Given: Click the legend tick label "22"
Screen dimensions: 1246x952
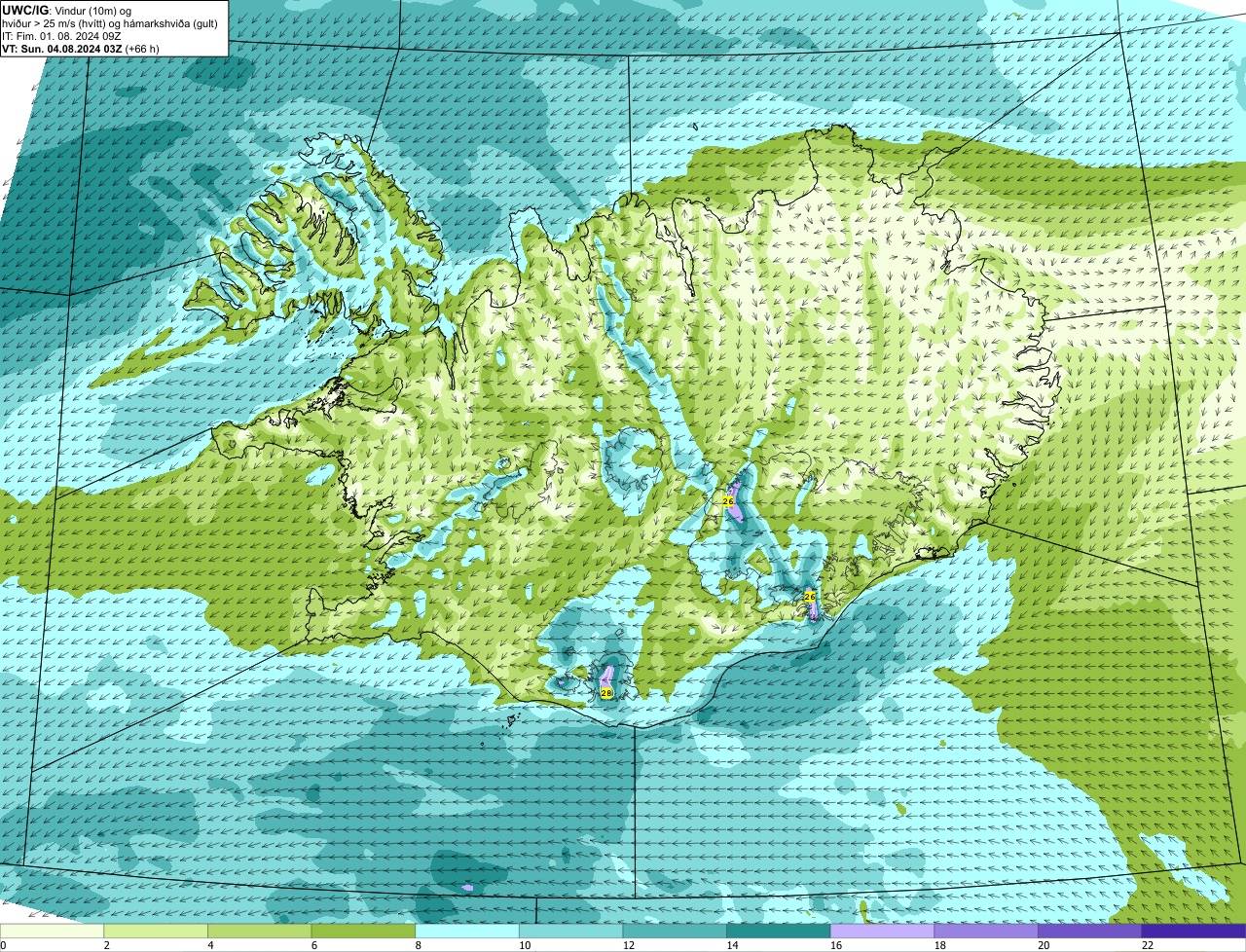Looking at the screenshot, I should [1147, 945].
